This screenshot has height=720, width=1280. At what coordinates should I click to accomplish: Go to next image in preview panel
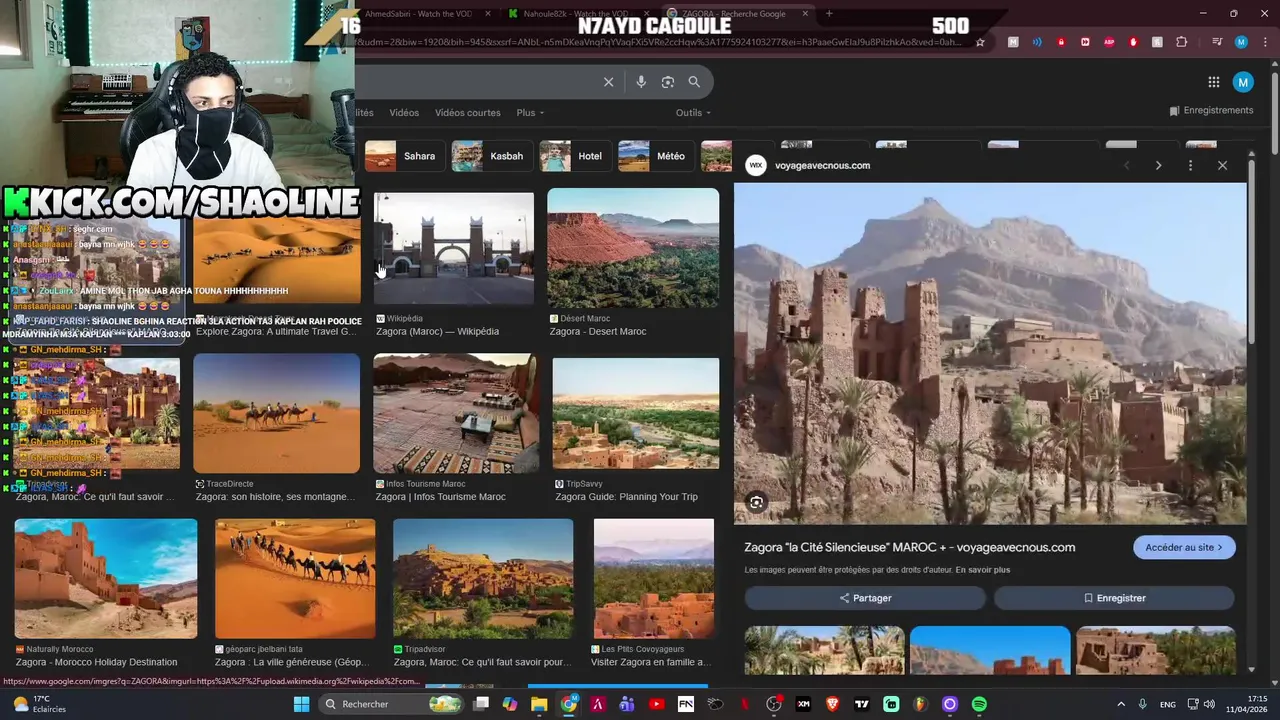click(1158, 165)
